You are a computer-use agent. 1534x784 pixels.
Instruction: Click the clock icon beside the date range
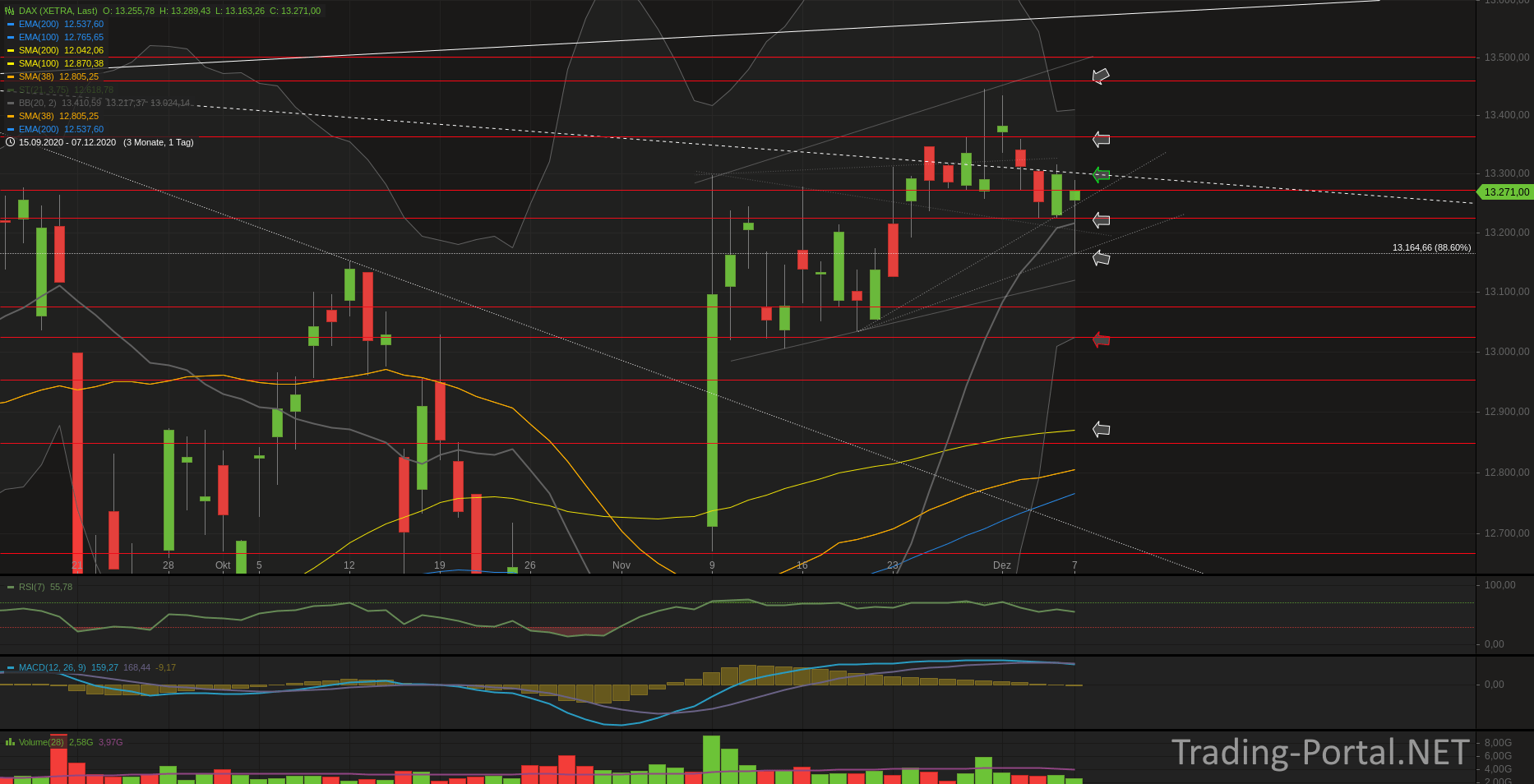tap(10, 142)
